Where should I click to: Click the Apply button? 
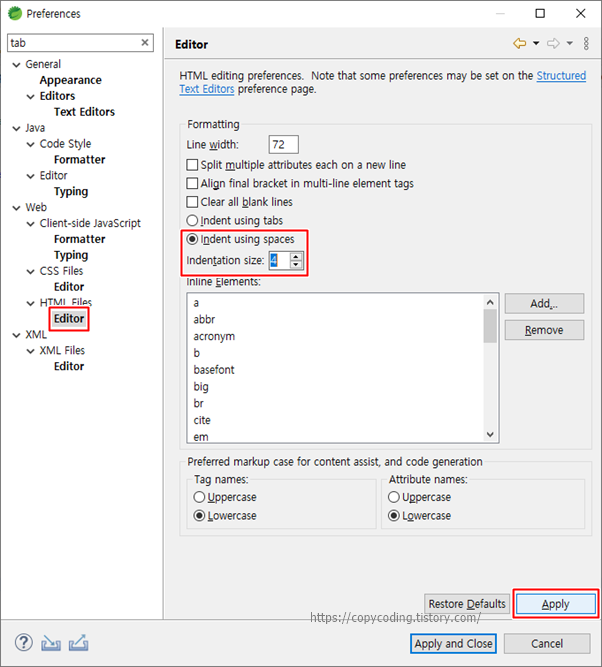point(555,604)
